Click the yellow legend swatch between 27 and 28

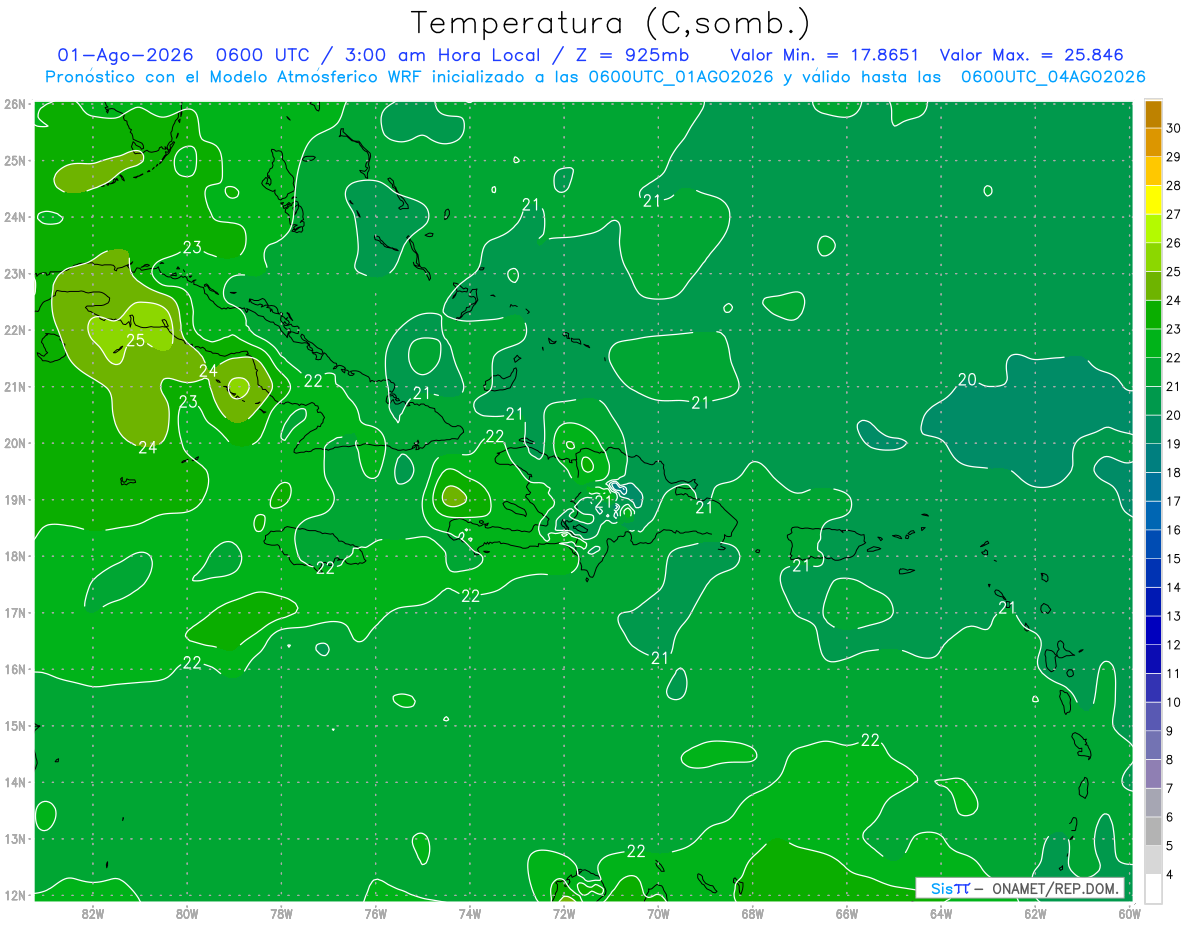click(1153, 200)
